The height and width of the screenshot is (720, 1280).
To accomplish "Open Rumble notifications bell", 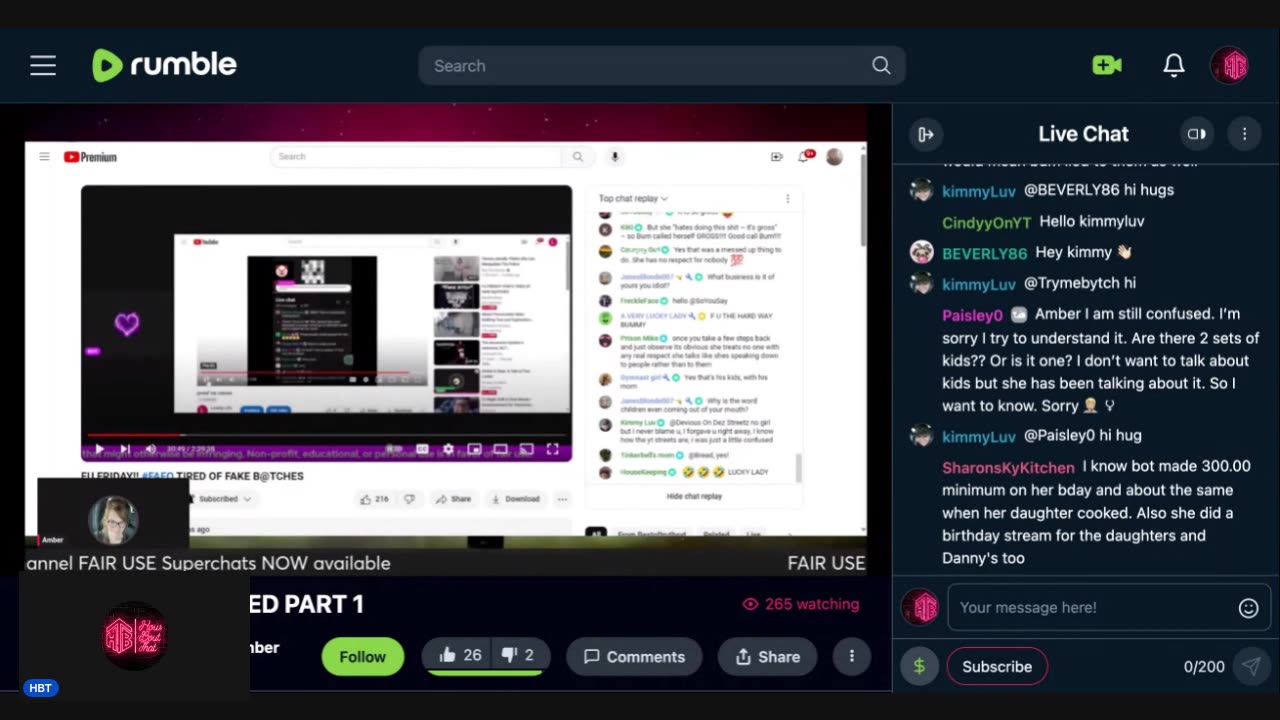I will [1174, 65].
